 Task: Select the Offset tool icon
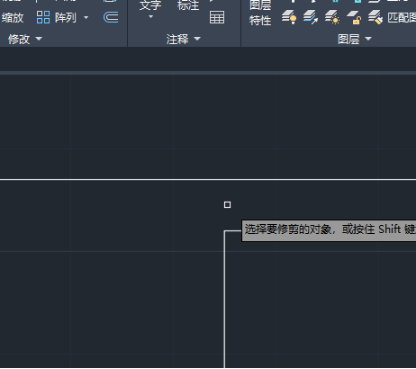pyautogui.click(x=111, y=17)
